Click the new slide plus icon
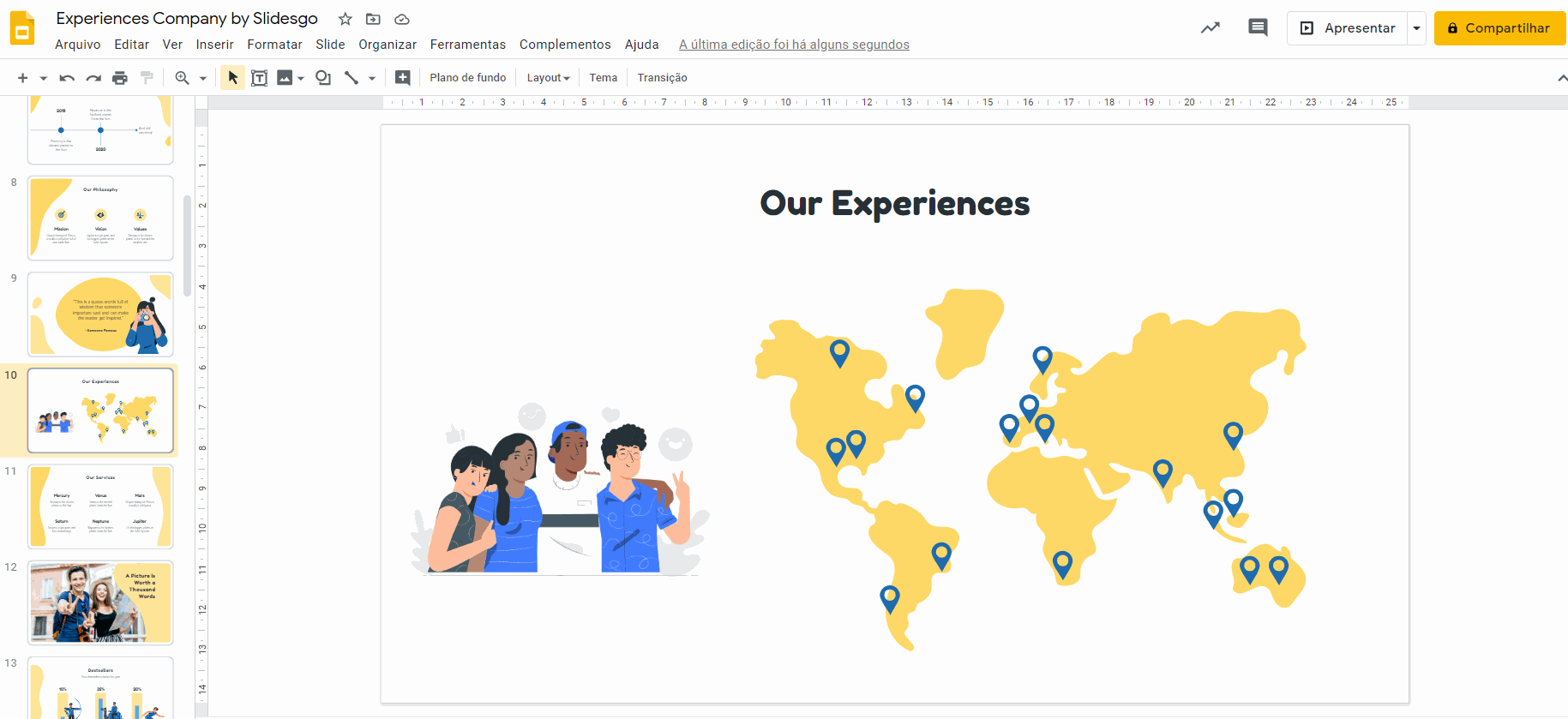This screenshot has width=1568, height=719. point(22,78)
